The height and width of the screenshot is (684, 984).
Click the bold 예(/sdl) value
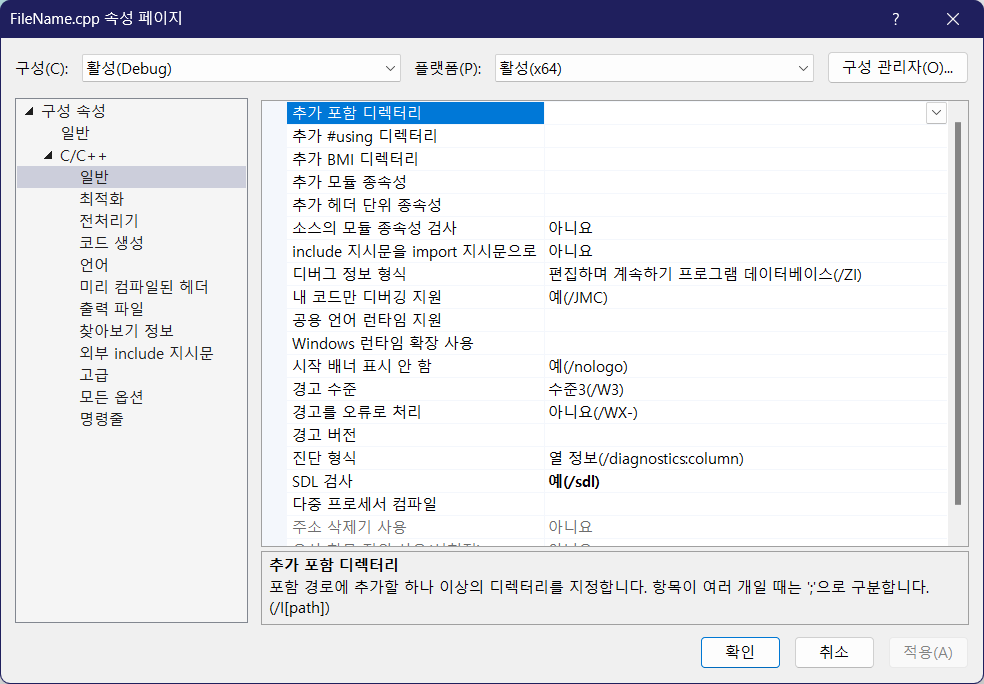click(574, 481)
